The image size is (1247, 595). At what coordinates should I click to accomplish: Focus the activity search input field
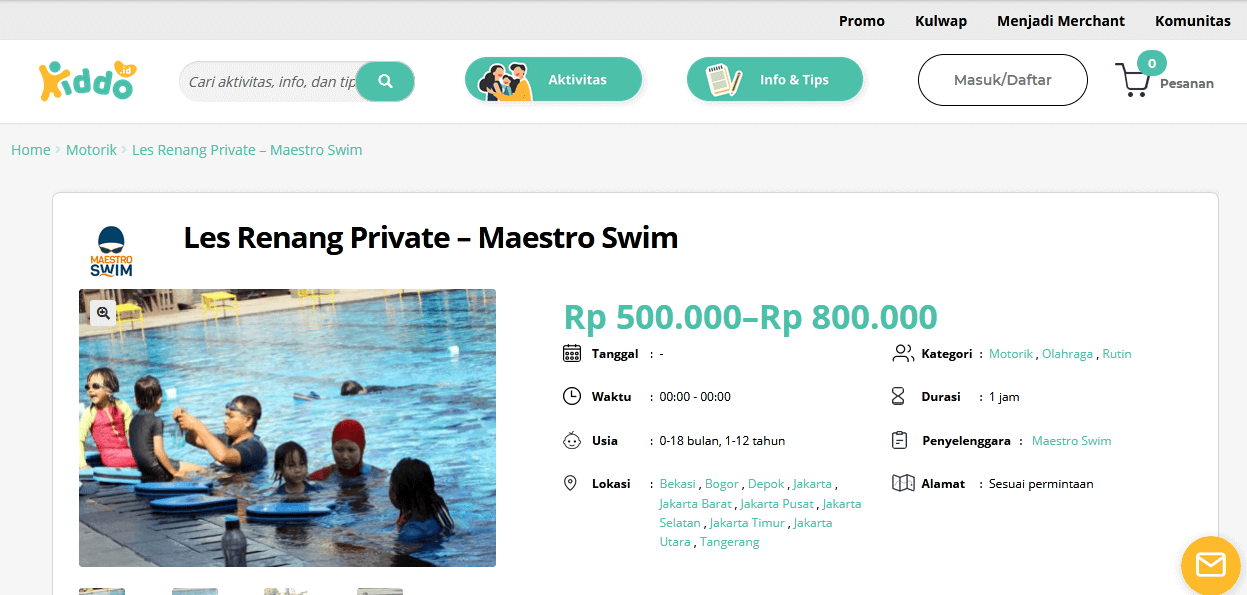270,82
